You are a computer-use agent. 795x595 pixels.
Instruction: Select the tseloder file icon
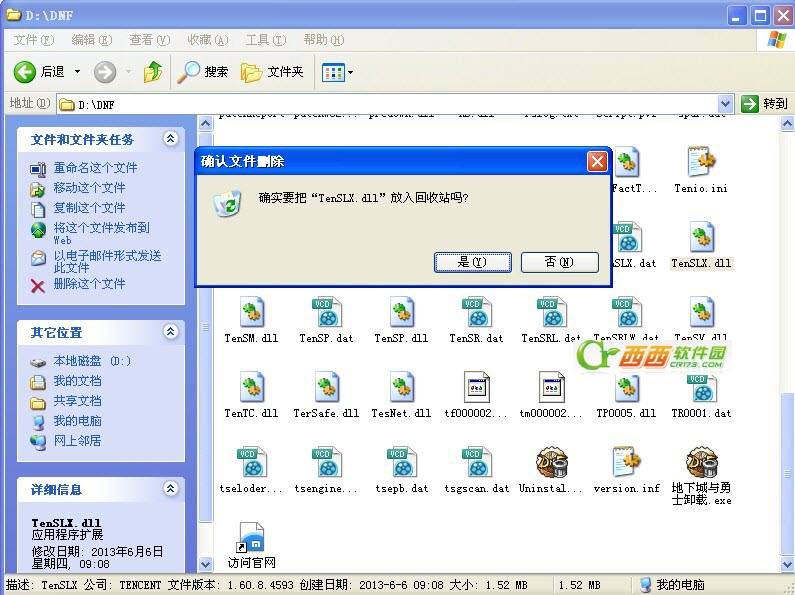(252, 462)
